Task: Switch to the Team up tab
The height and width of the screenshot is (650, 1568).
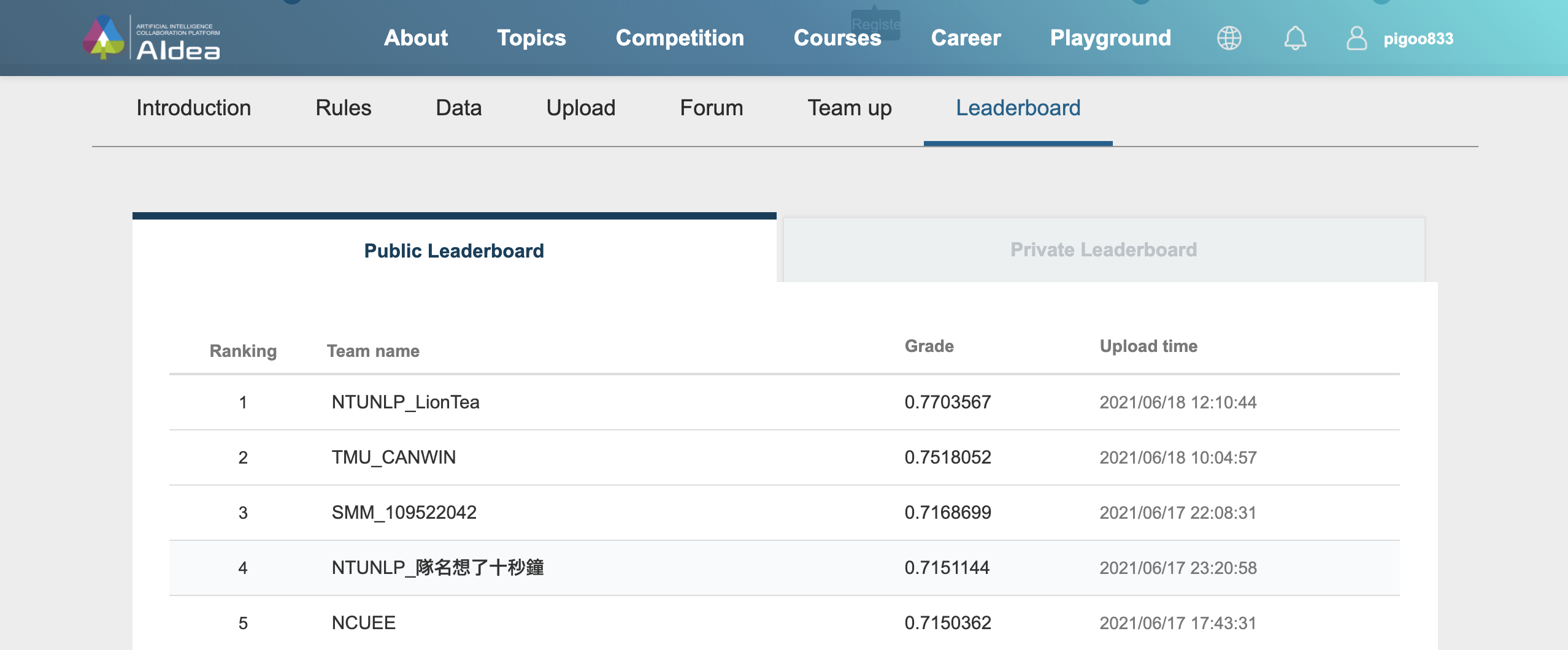Action: tap(850, 108)
